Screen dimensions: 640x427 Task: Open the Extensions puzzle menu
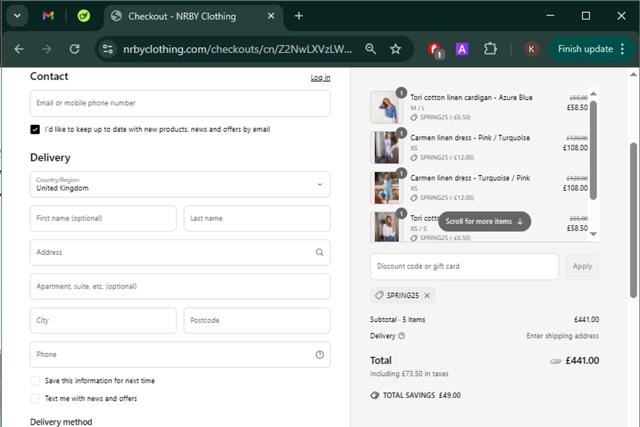490,49
